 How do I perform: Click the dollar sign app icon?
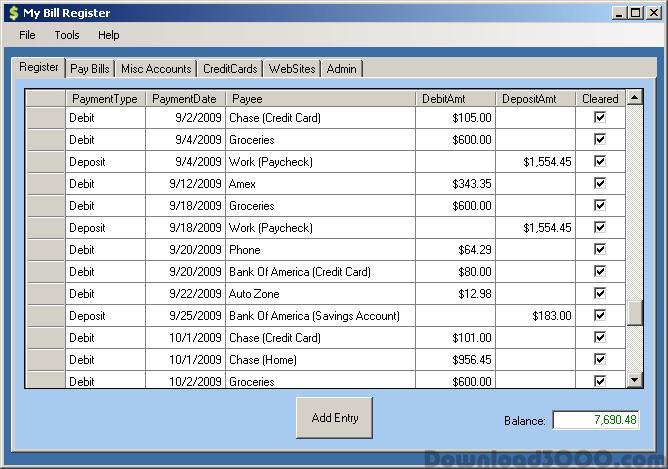[13, 13]
